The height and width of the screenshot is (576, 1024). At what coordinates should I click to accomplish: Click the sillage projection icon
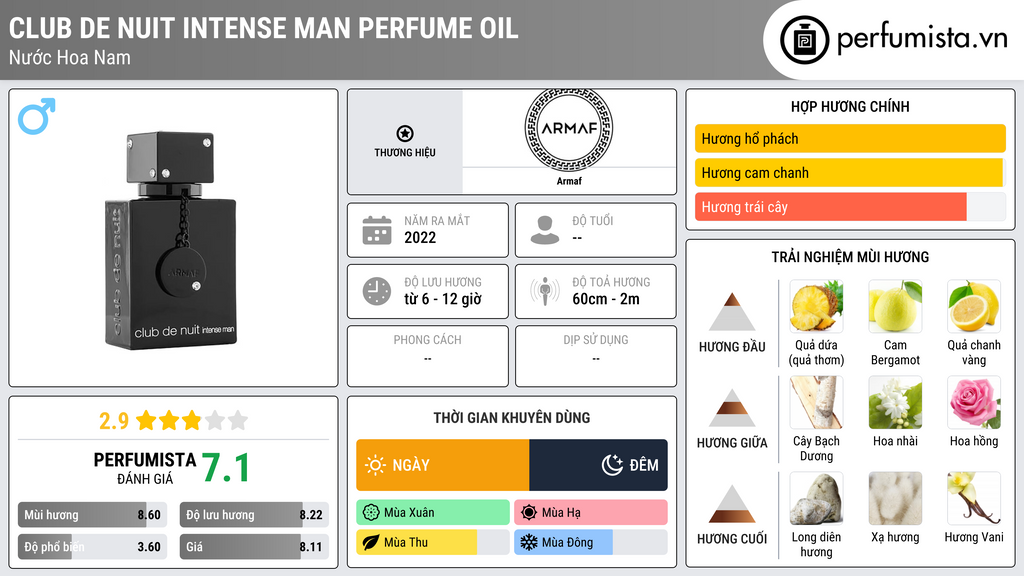click(x=544, y=291)
